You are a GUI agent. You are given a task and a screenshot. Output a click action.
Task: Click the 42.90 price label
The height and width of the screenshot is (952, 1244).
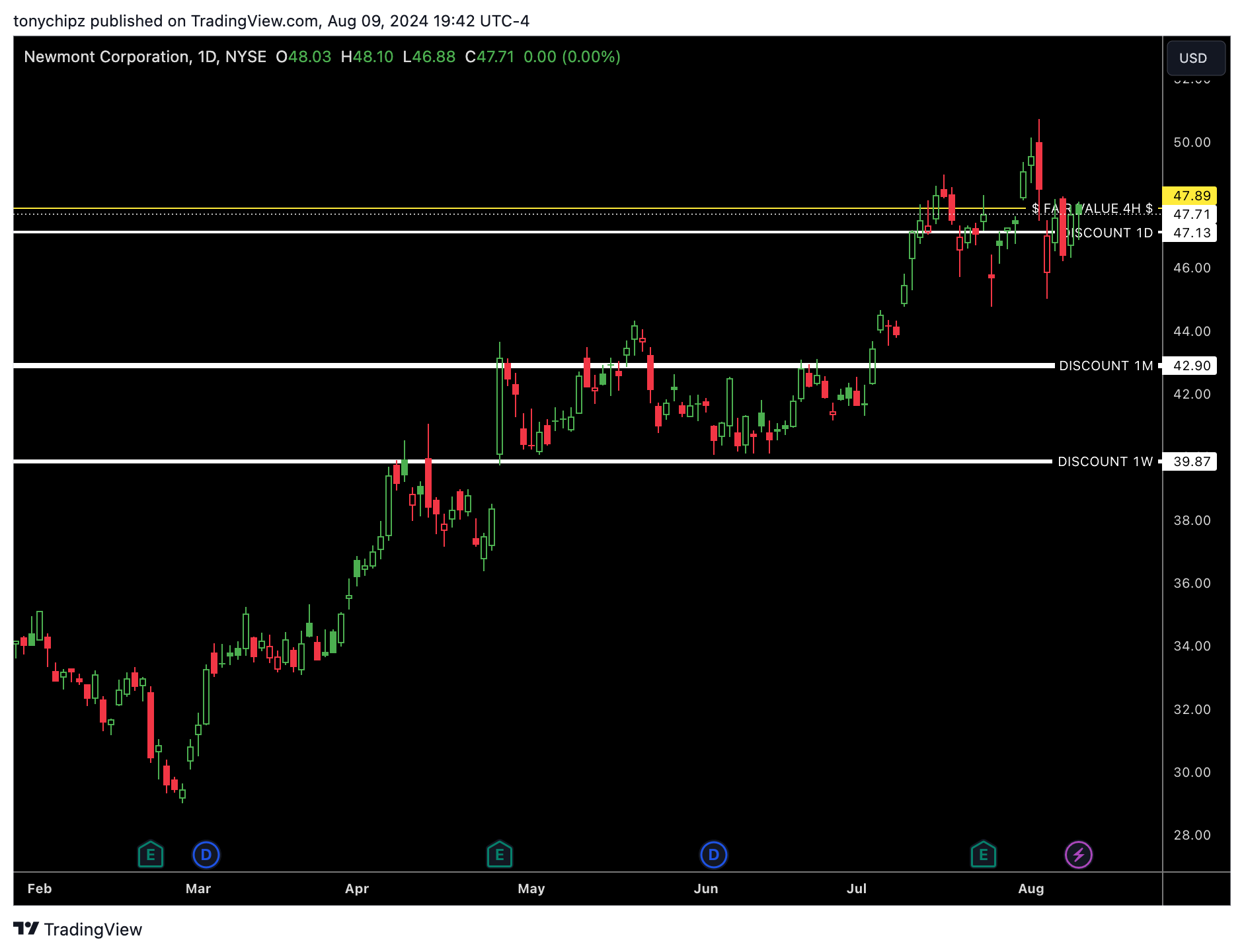[1190, 366]
